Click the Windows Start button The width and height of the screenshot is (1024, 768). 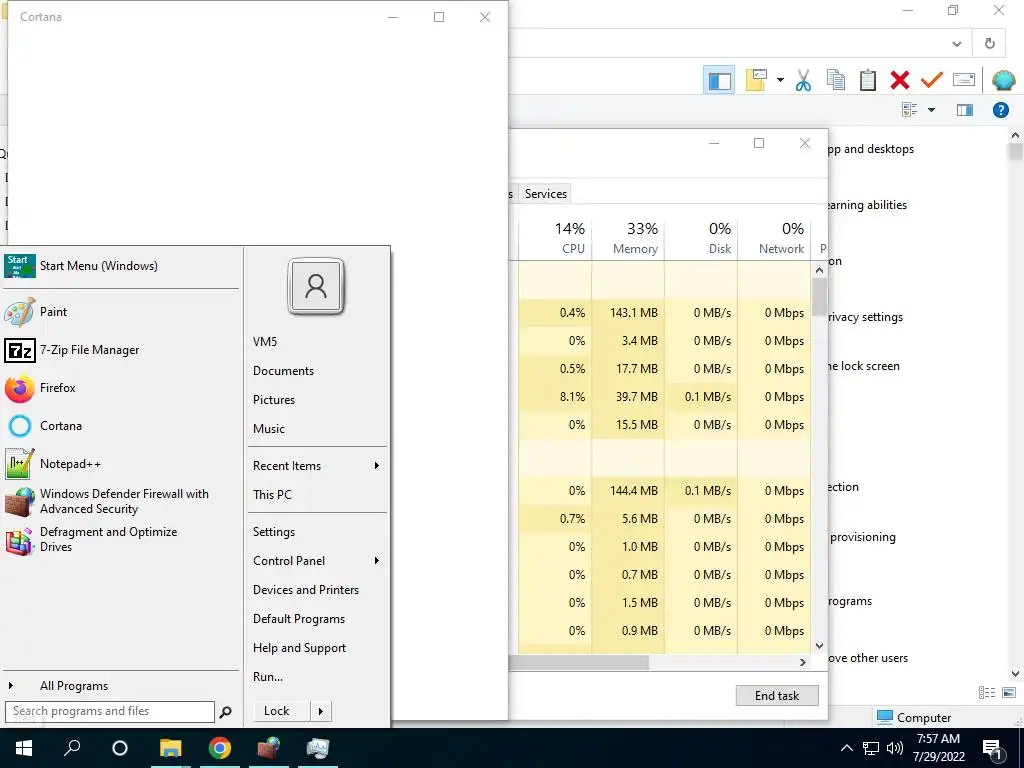coord(24,748)
